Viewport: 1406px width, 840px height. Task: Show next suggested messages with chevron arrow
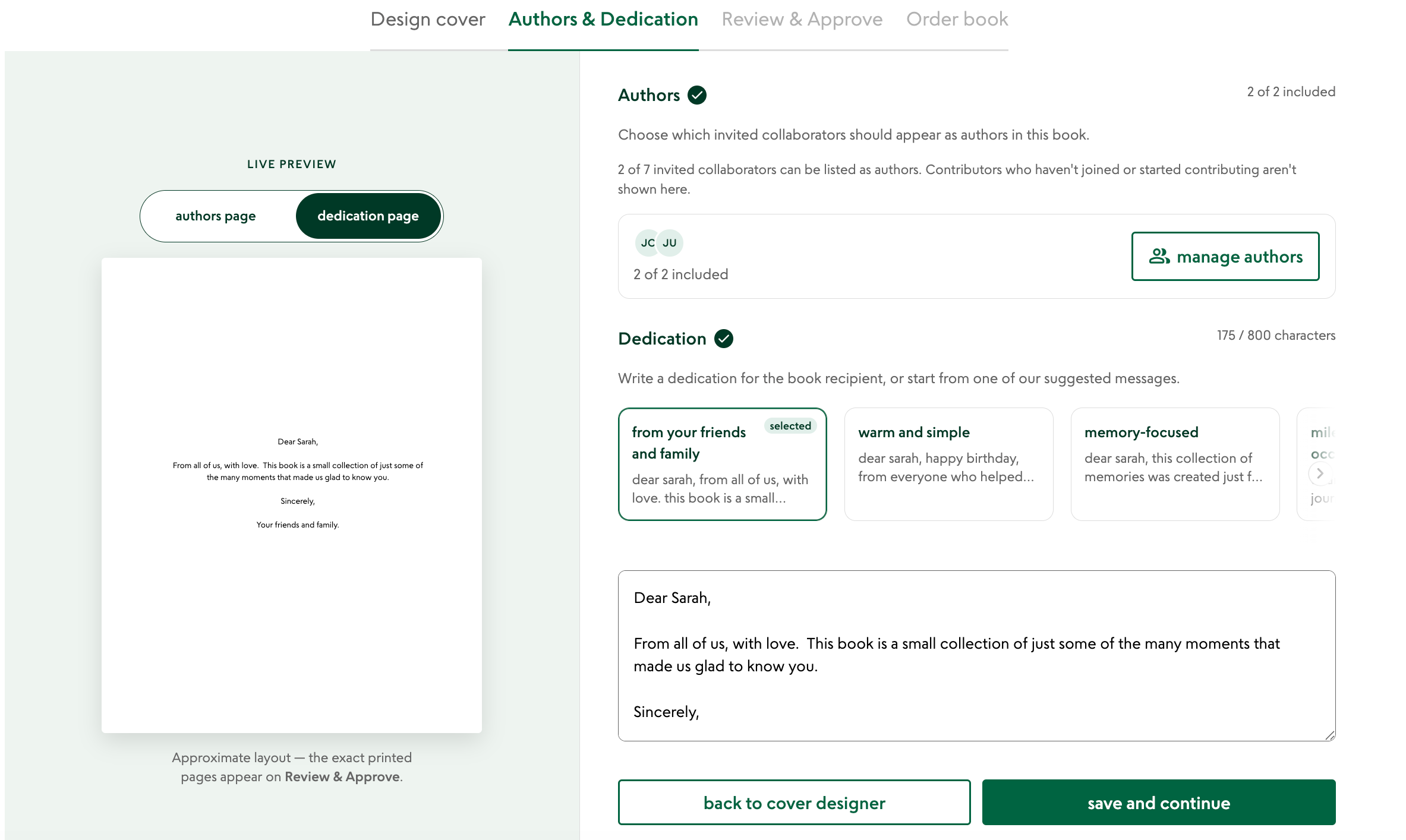(1320, 473)
